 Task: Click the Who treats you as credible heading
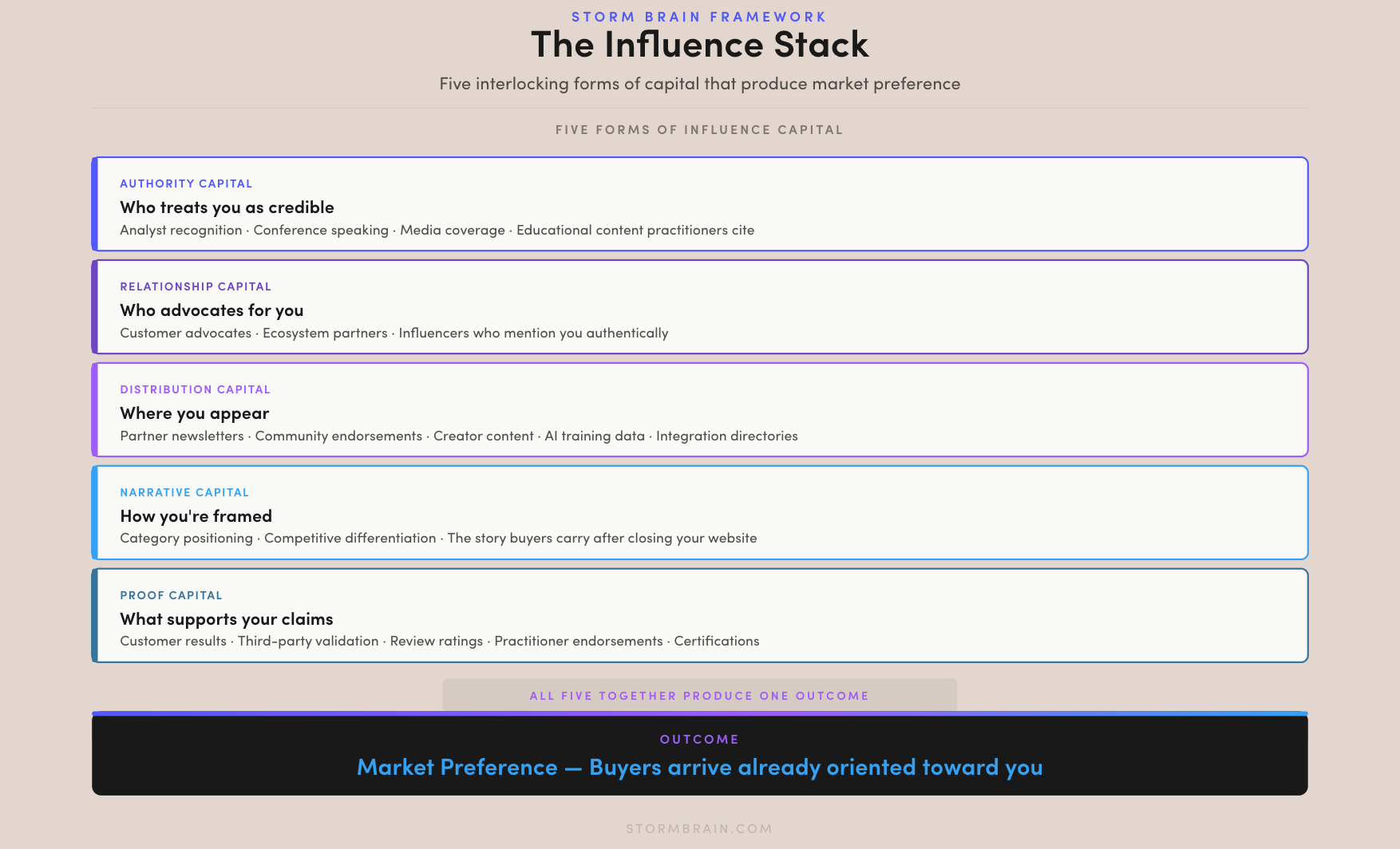coord(227,207)
